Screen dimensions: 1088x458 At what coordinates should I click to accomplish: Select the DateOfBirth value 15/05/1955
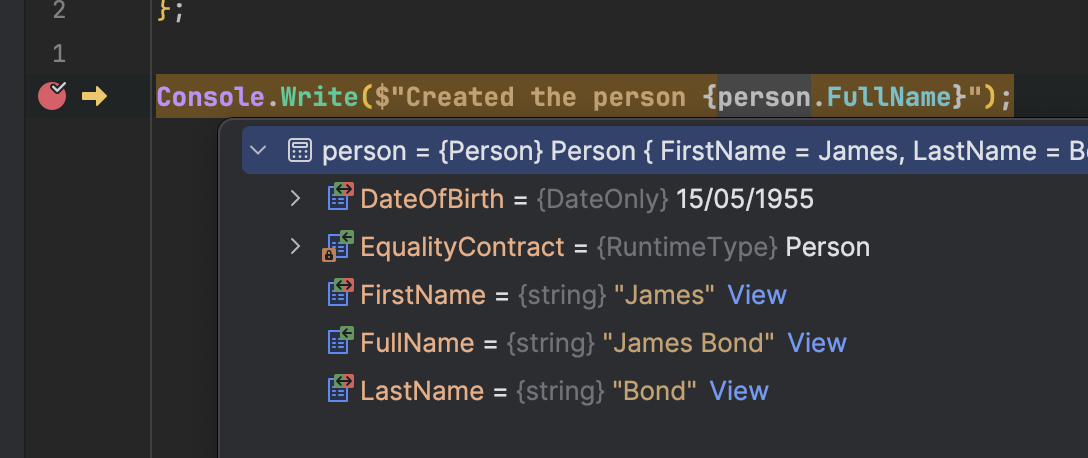(x=745, y=199)
